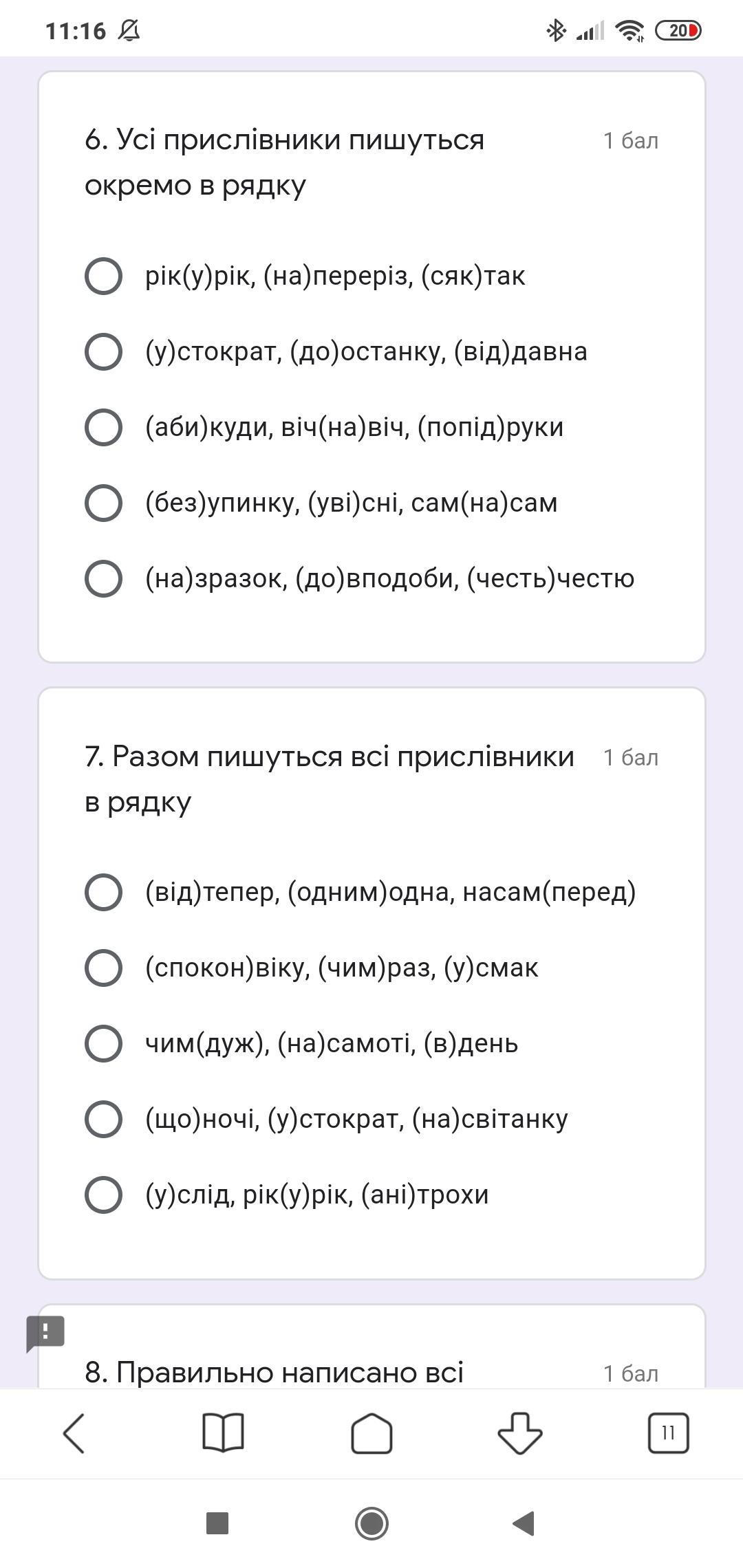Viewport: 743px width, 1568px height.
Task: Tap the browser back arrow icon
Action: point(74,1434)
